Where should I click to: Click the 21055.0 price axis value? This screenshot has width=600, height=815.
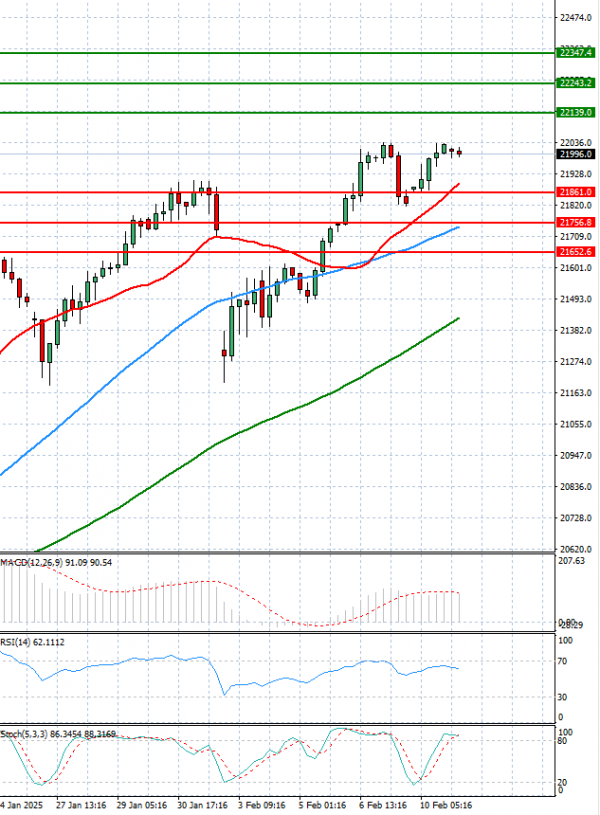coord(576,424)
